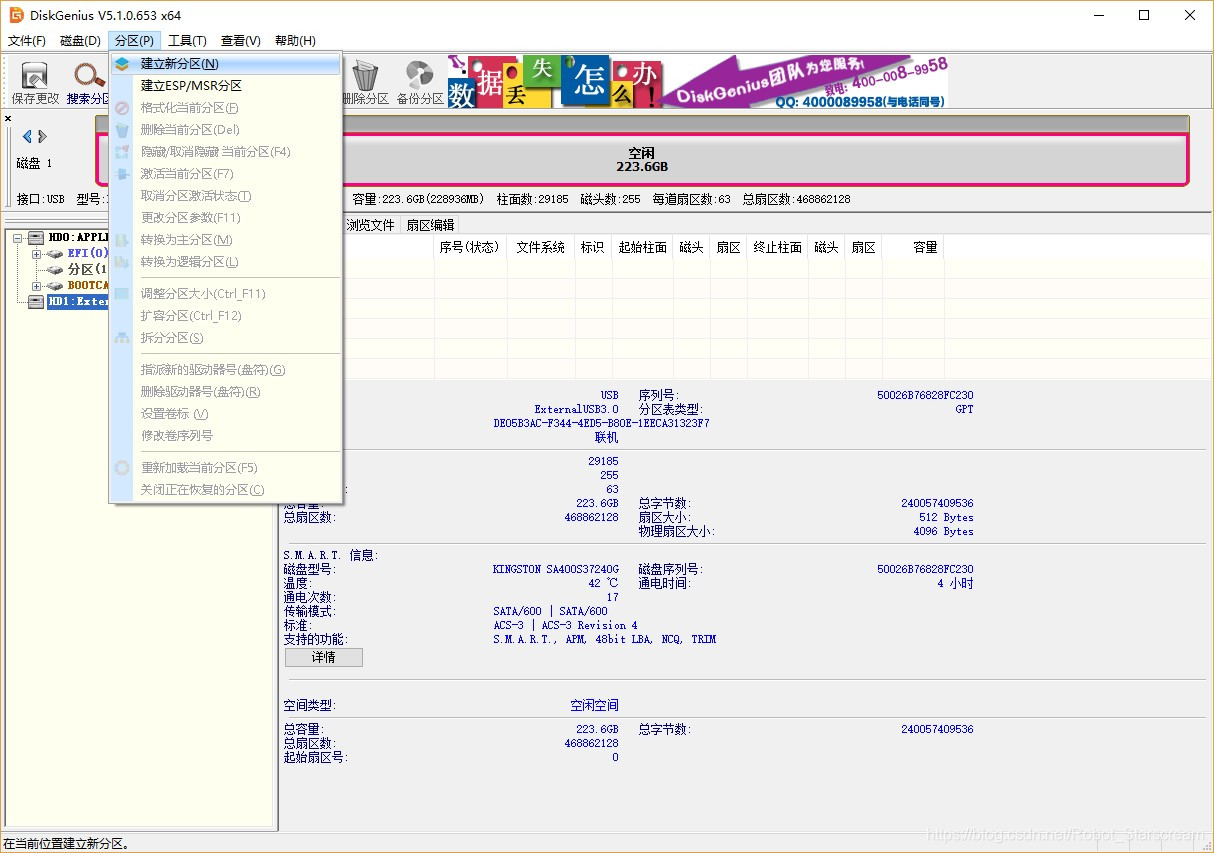This screenshot has height=853, width=1214.
Task: Go to previous disk with left arrow
Action: (x=27, y=137)
